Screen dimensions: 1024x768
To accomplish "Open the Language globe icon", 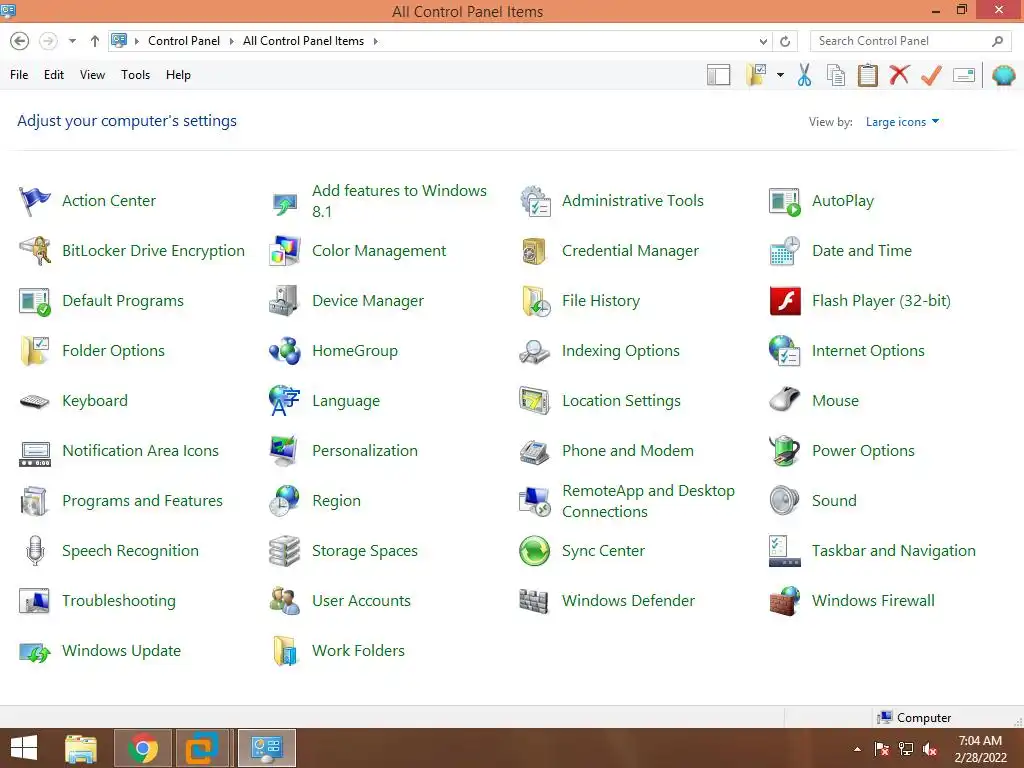I will point(285,401).
